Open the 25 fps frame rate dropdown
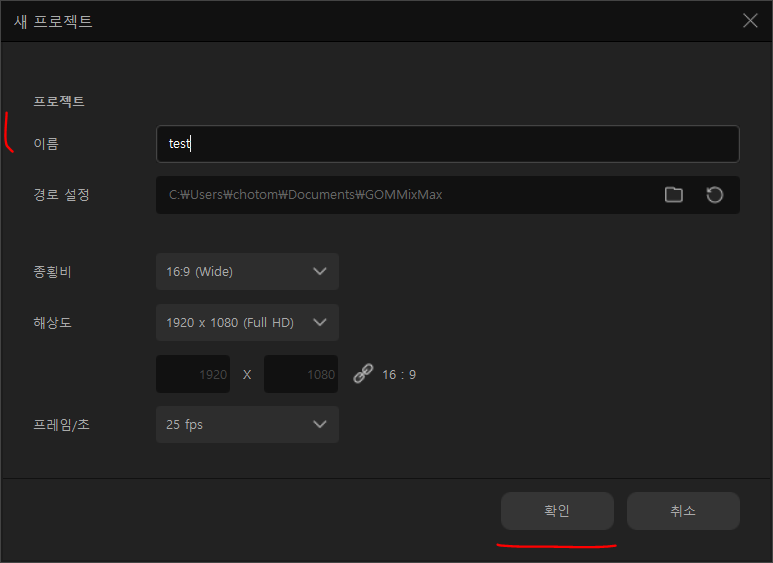The height and width of the screenshot is (563, 773). tap(247, 424)
